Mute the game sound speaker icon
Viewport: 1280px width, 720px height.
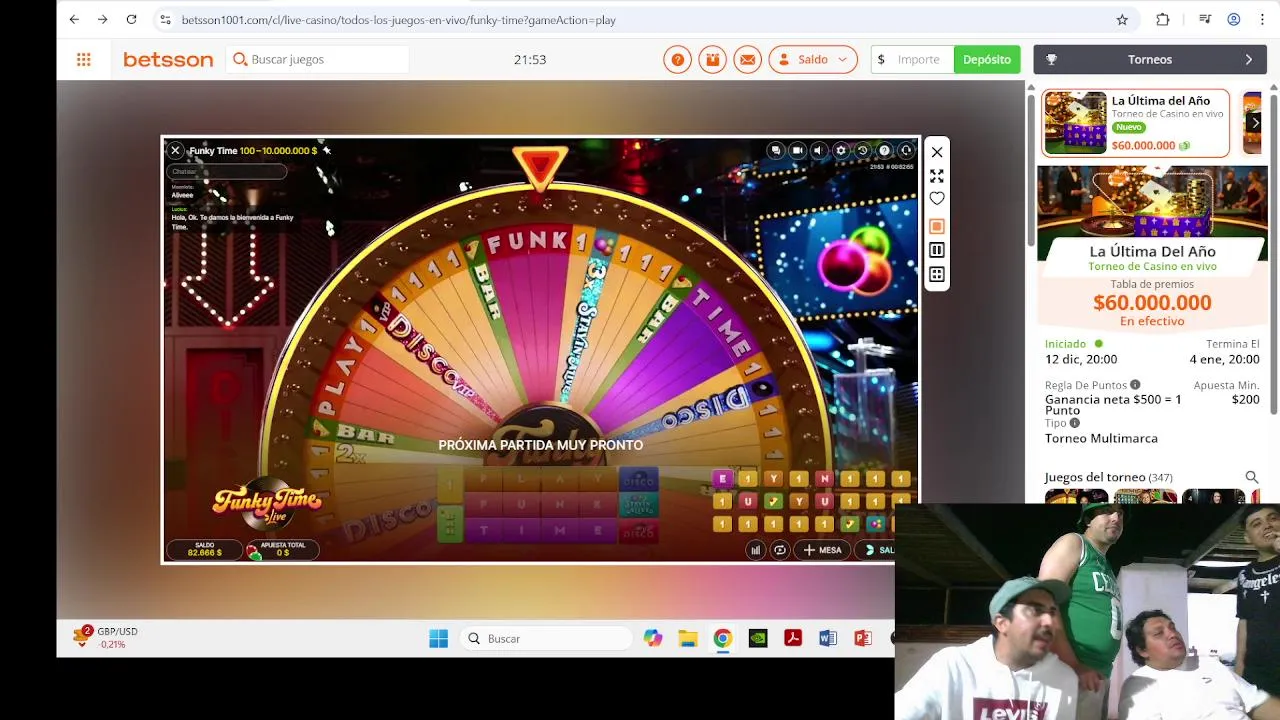[819, 150]
